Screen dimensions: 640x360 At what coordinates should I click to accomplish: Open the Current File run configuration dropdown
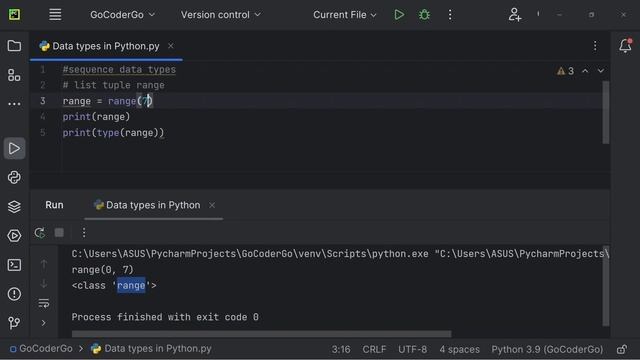(x=344, y=15)
